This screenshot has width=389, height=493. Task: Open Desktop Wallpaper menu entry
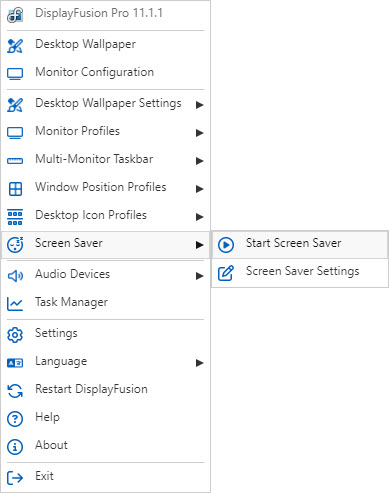click(105, 46)
